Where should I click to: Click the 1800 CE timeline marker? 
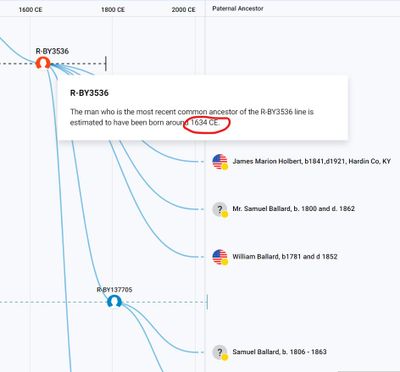click(113, 10)
